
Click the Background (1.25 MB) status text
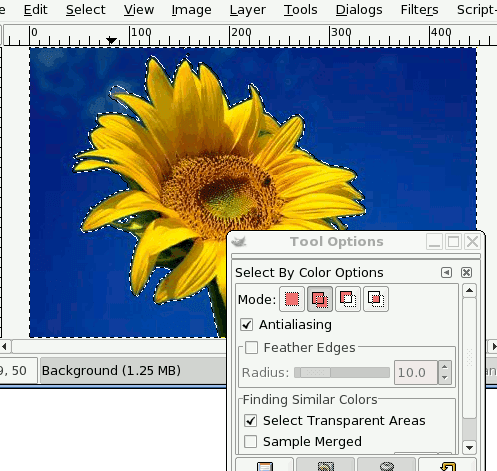pos(111,371)
